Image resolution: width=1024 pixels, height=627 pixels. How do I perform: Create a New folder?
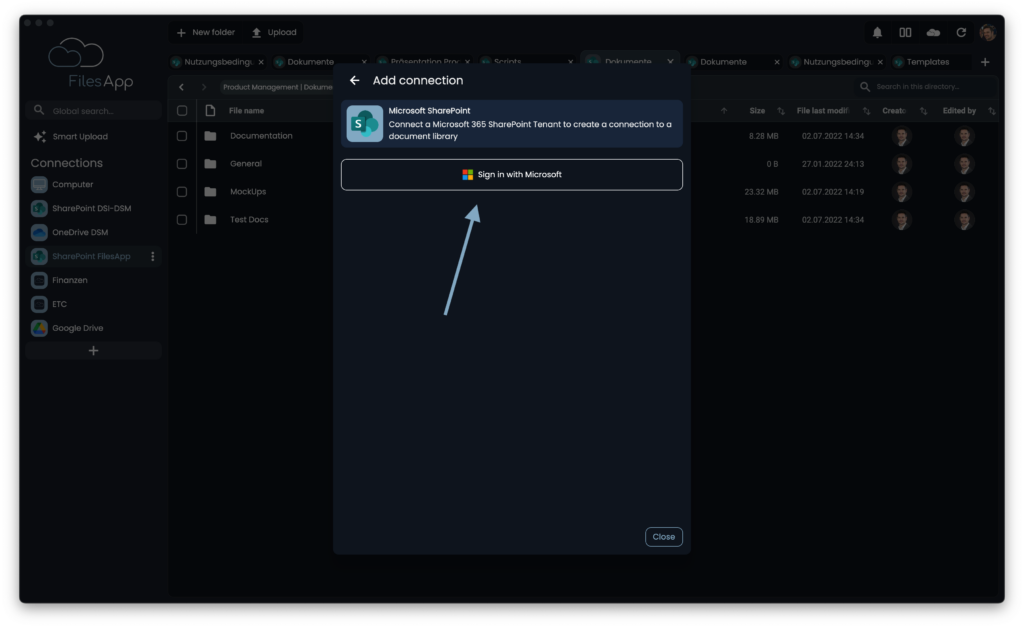pos(206,32)
